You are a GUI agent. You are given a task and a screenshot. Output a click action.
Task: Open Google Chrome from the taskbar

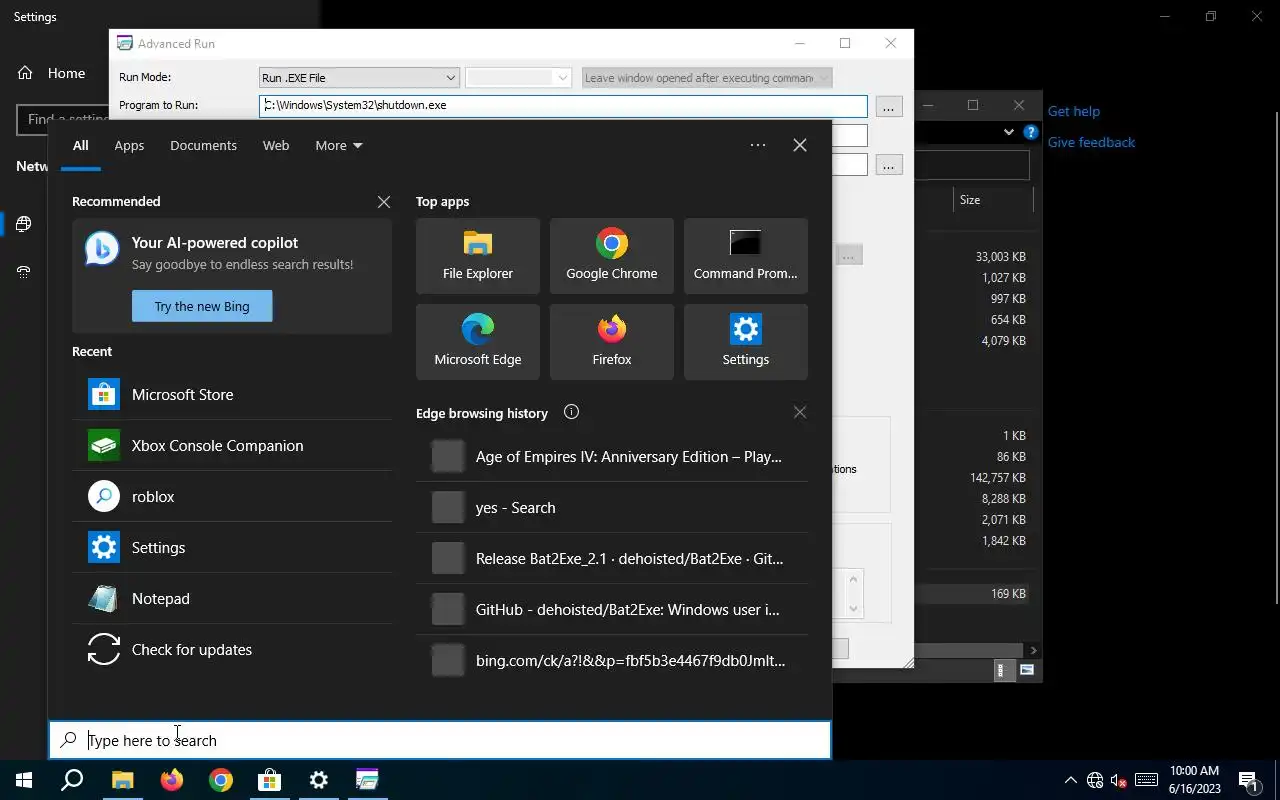click(221, 780)
